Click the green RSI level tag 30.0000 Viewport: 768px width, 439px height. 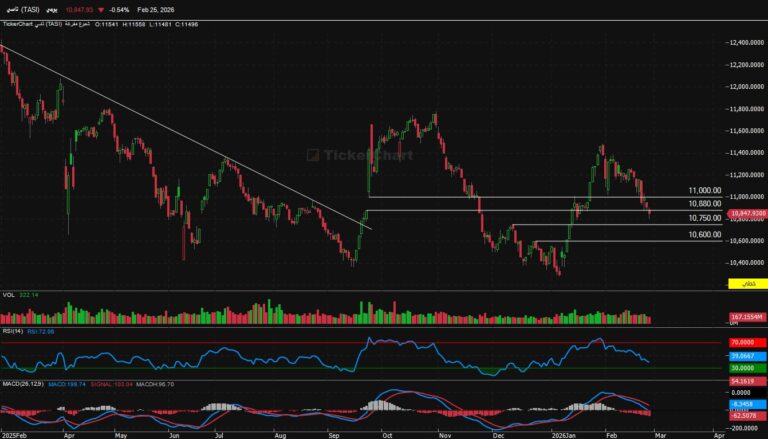coord(747,367)
